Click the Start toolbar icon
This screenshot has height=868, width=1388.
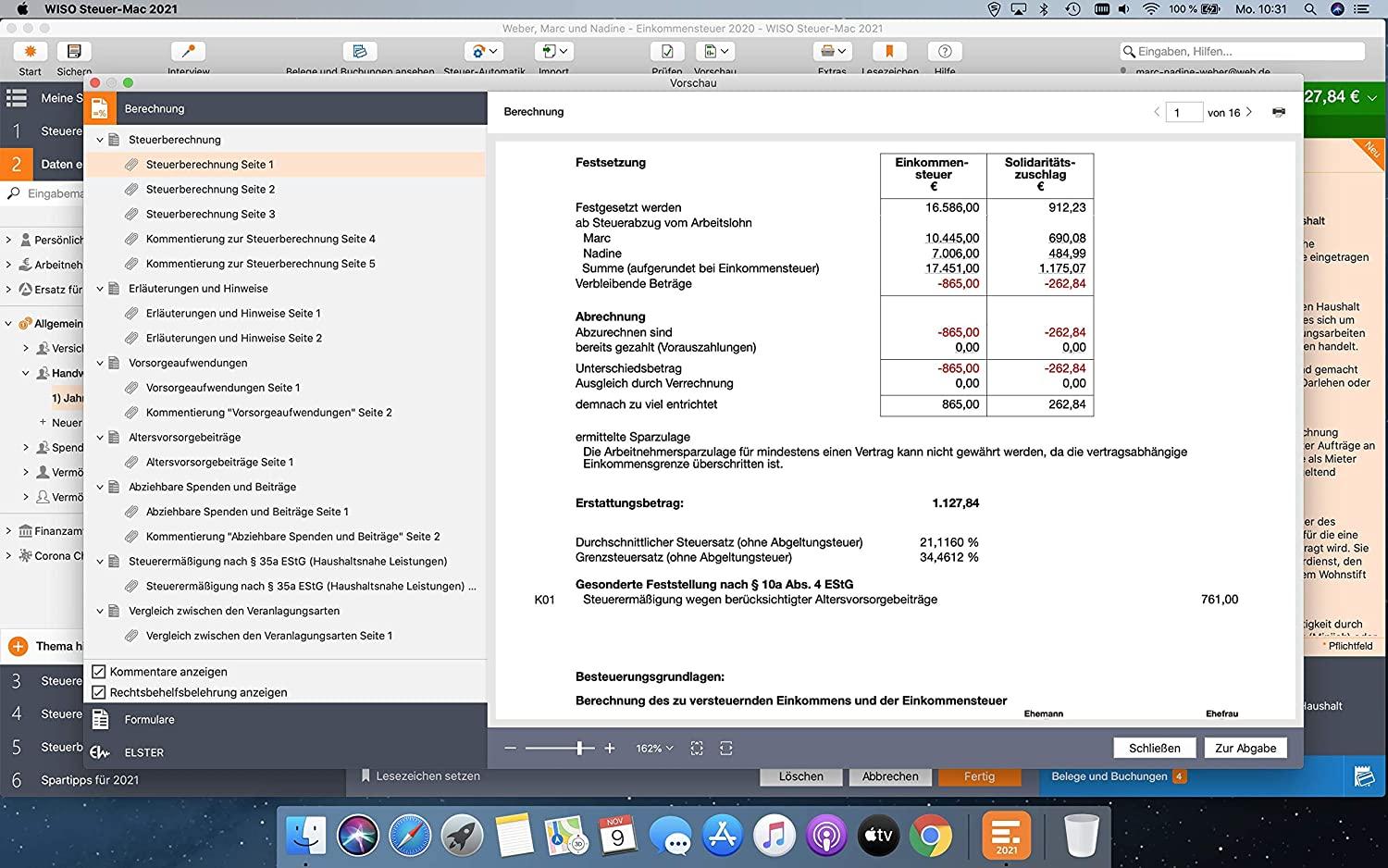31,52
